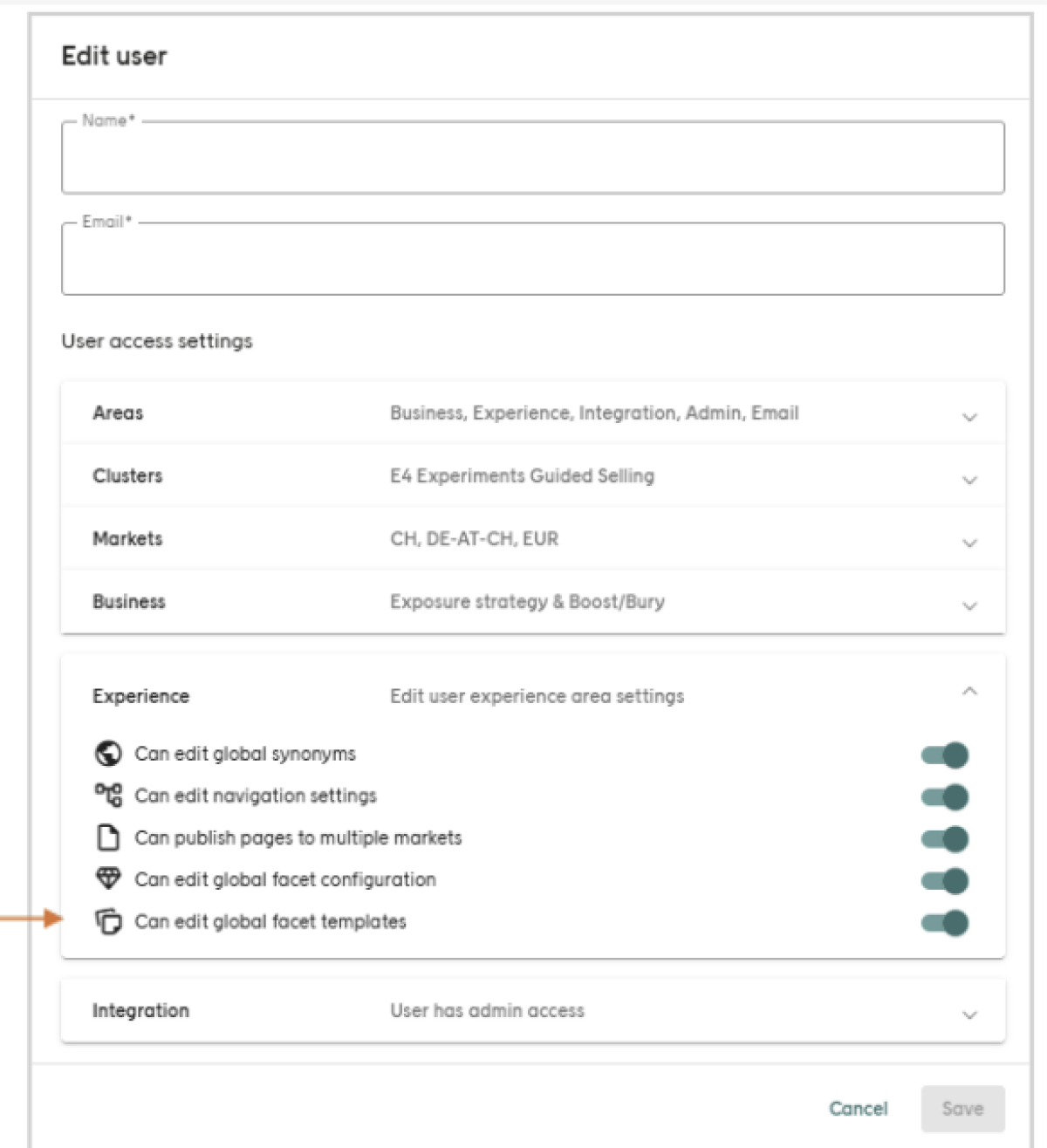The height and width of the screenshot is (1148, 1047).
Task: Click the copy icon beside facet templates
Action: [x=108, y=921]
